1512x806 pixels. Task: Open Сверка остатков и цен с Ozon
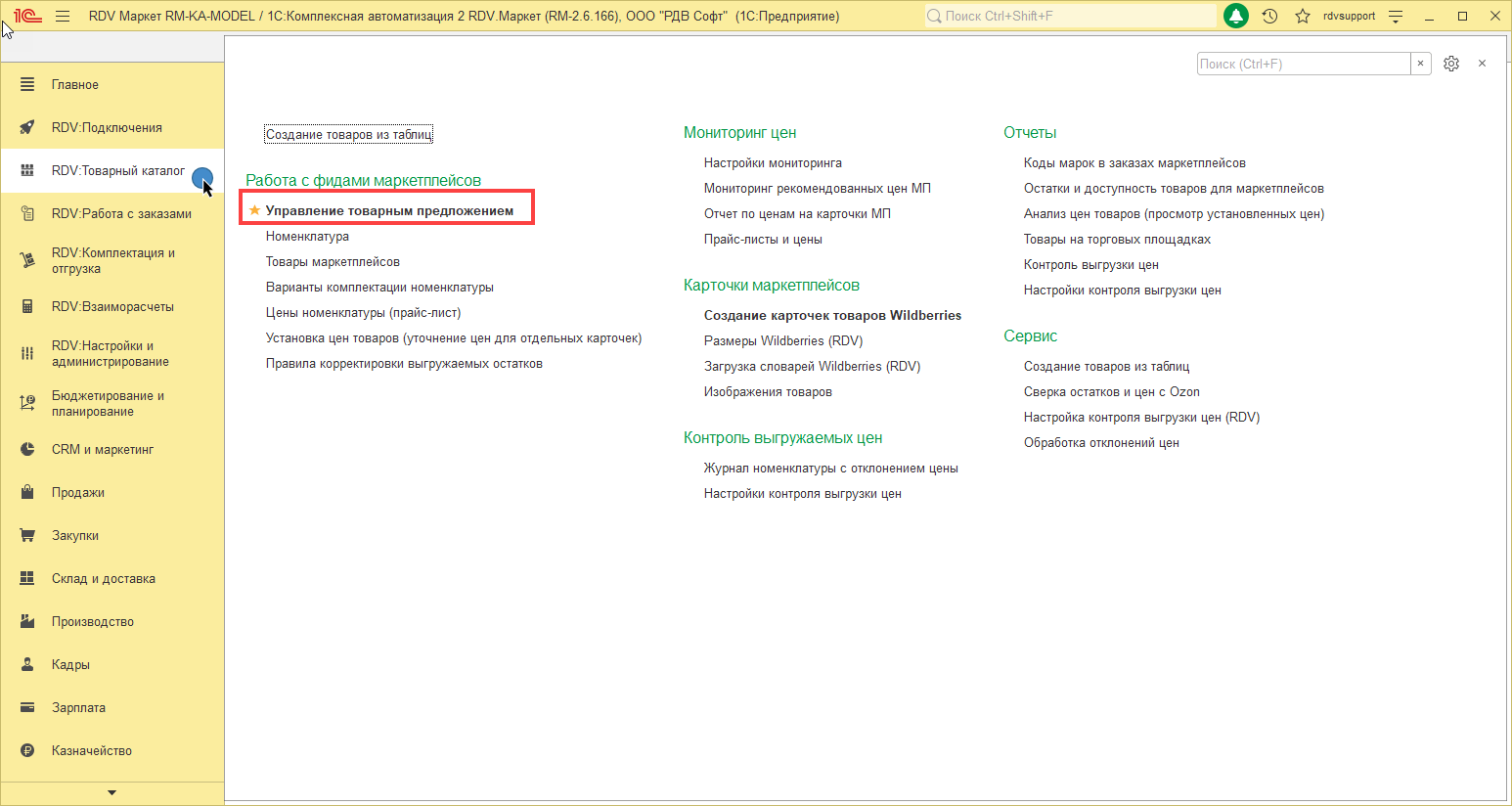point(1112,392)
